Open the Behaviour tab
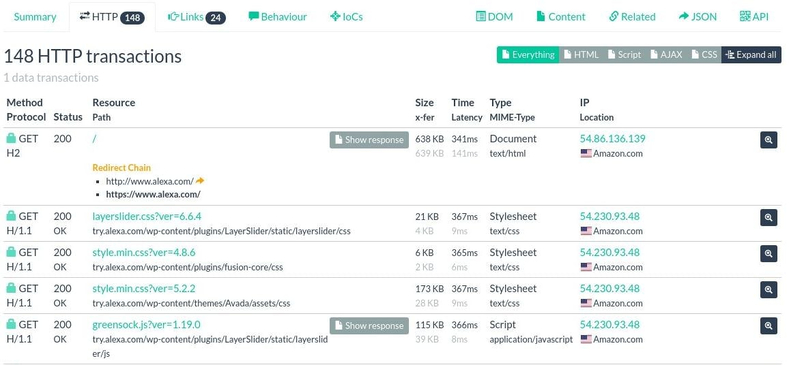Viewport: 789px width, 365px height. [x=277, y=17]
